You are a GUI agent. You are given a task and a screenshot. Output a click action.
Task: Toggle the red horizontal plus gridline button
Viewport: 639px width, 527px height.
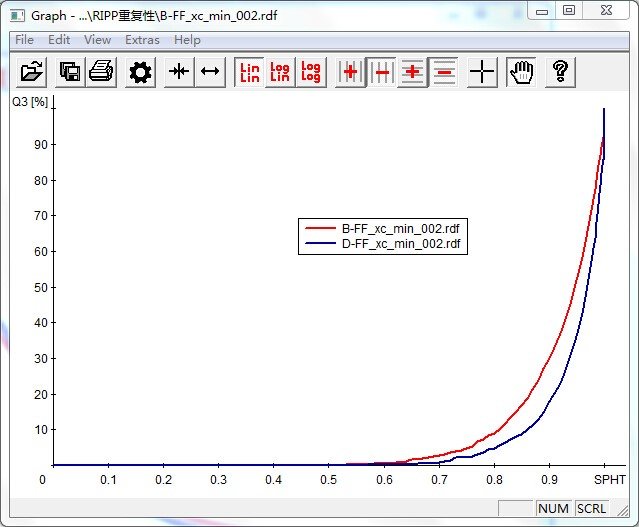click(412, 72)
